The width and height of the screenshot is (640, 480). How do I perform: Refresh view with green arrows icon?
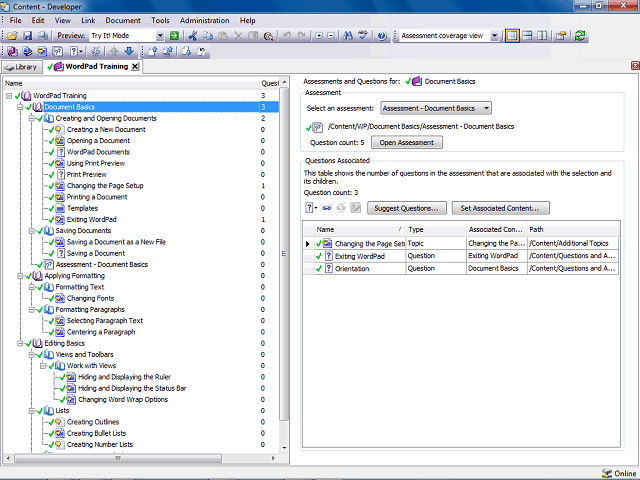pyautogui.click(x=580, y=36)
